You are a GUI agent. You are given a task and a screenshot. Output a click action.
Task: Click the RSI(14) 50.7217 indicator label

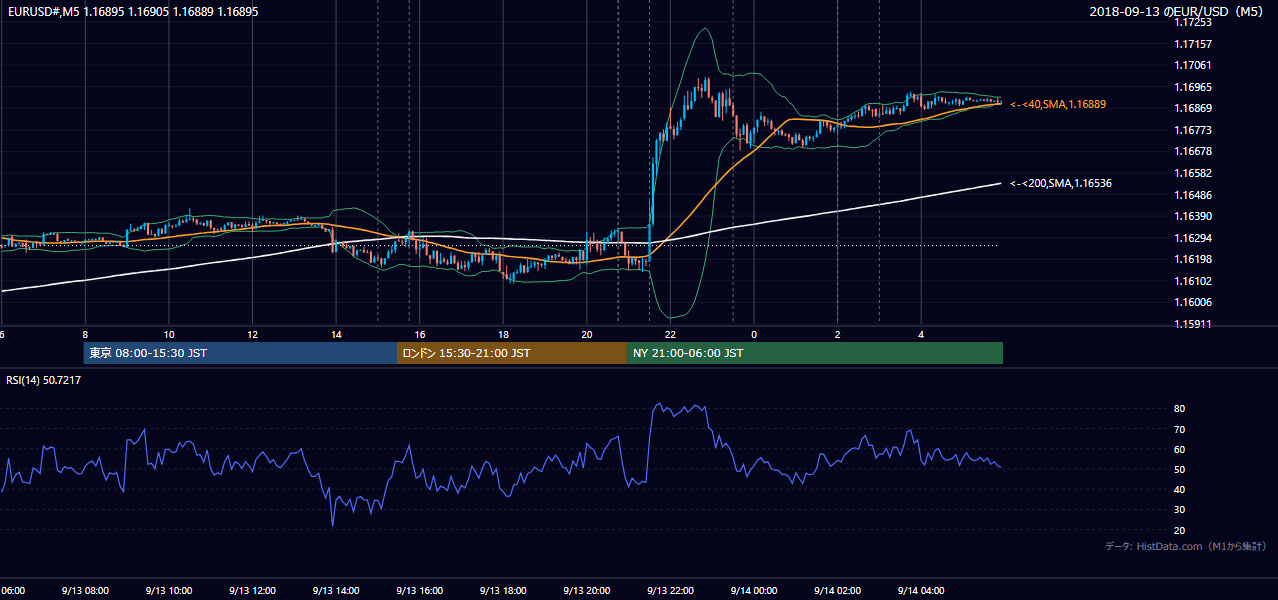click(x=44, y=380)
